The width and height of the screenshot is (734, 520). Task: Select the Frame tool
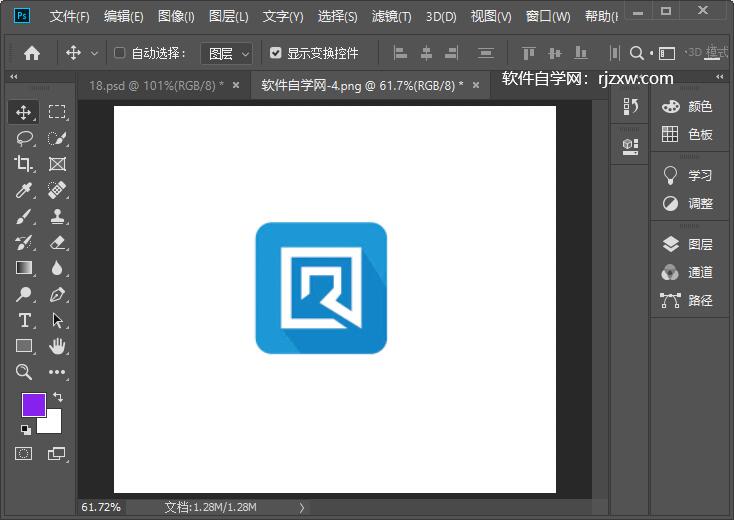click(57, 164)
